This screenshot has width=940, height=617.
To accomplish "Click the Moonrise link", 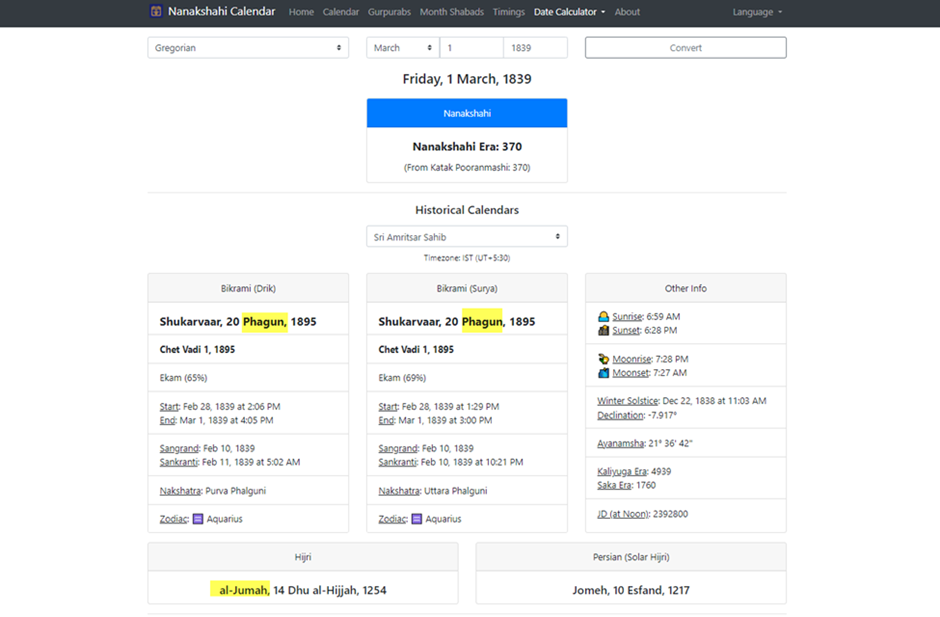I will click(631, 359).
